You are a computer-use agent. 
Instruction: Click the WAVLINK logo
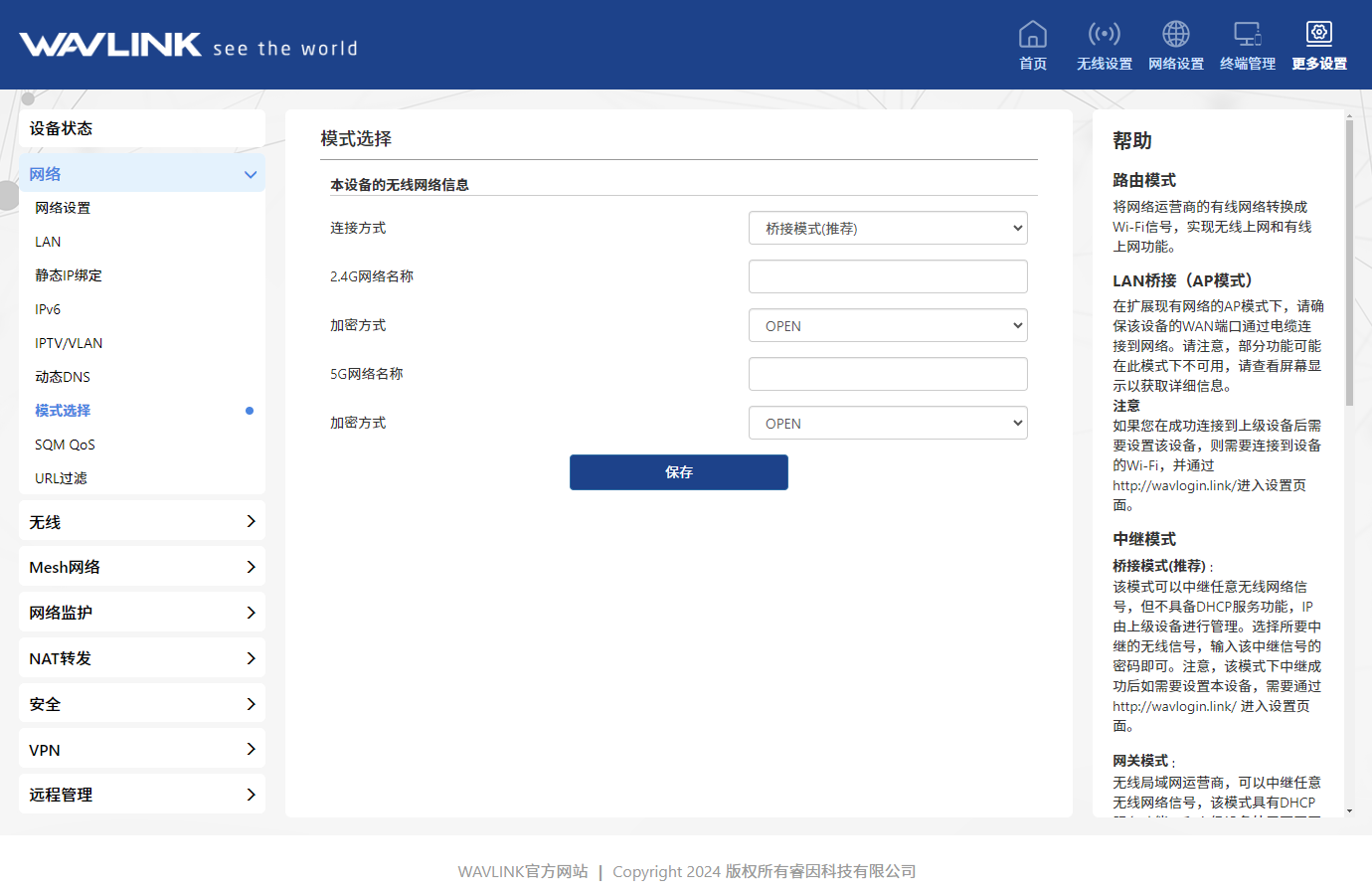[110, 45]
